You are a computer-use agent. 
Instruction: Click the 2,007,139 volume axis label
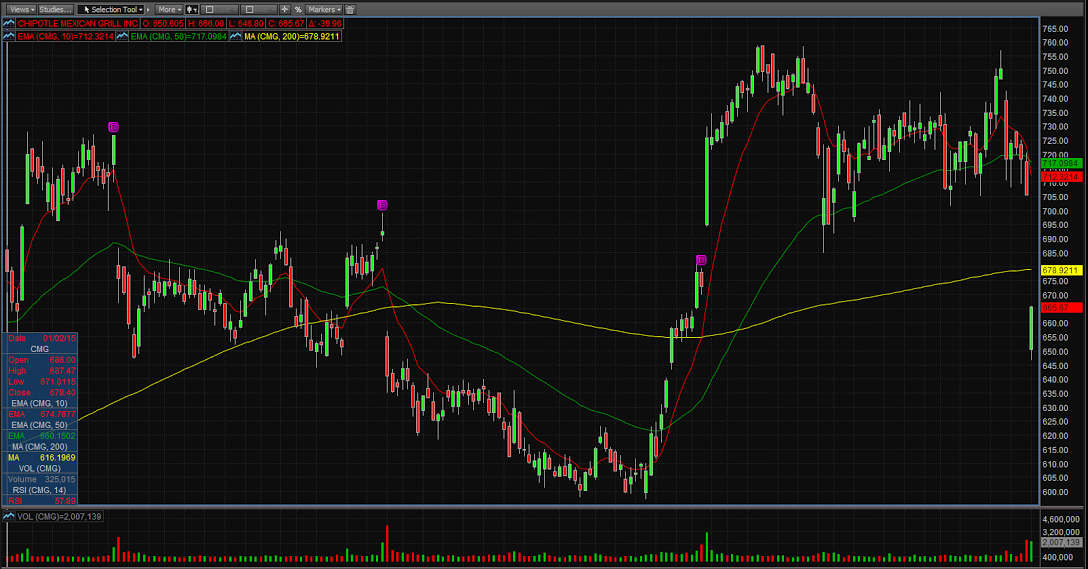click(x=1061, y=542)
